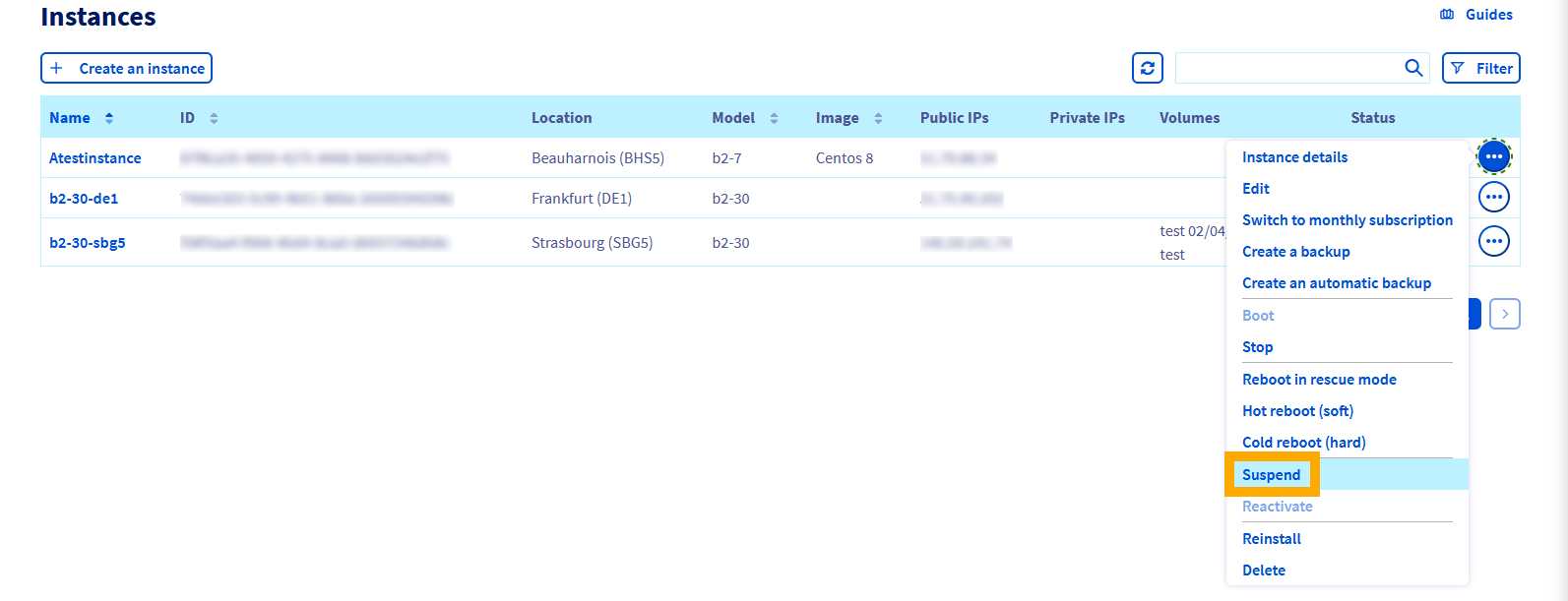Open actions menu for b2-30-de1 row

[x=1493, y=198]
